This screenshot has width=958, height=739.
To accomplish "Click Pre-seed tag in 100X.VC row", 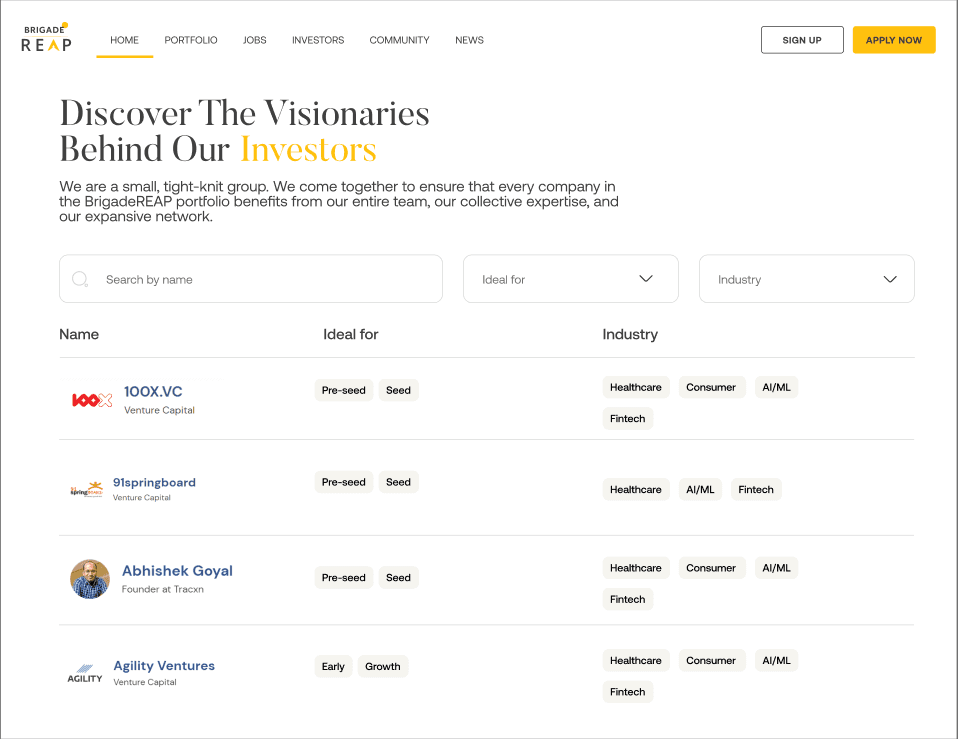I will point(344,390).
